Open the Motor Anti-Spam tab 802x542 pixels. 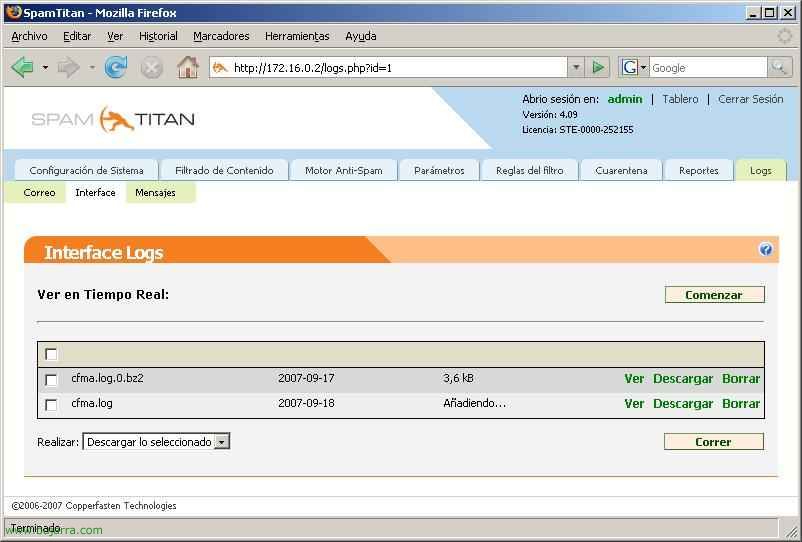pos(344,170)
